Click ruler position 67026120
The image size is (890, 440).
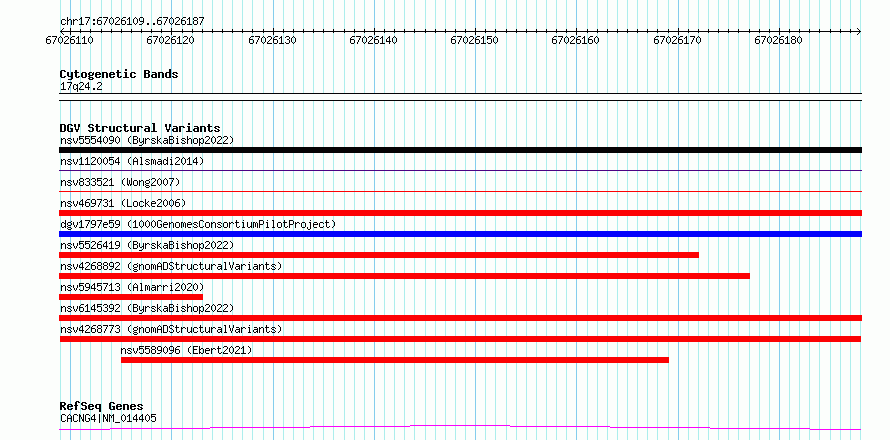tap(170, 40)
